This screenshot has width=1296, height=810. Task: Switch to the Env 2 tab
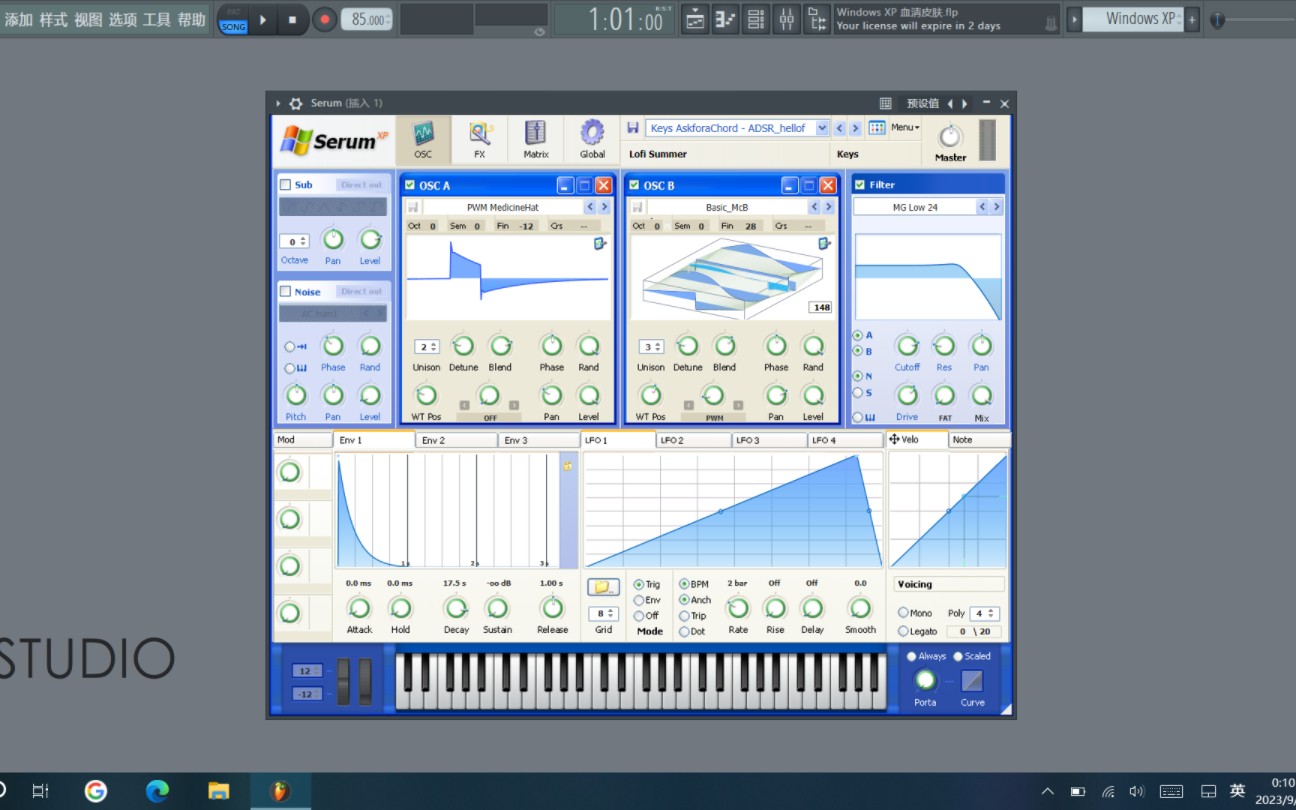tap(456, 440)
